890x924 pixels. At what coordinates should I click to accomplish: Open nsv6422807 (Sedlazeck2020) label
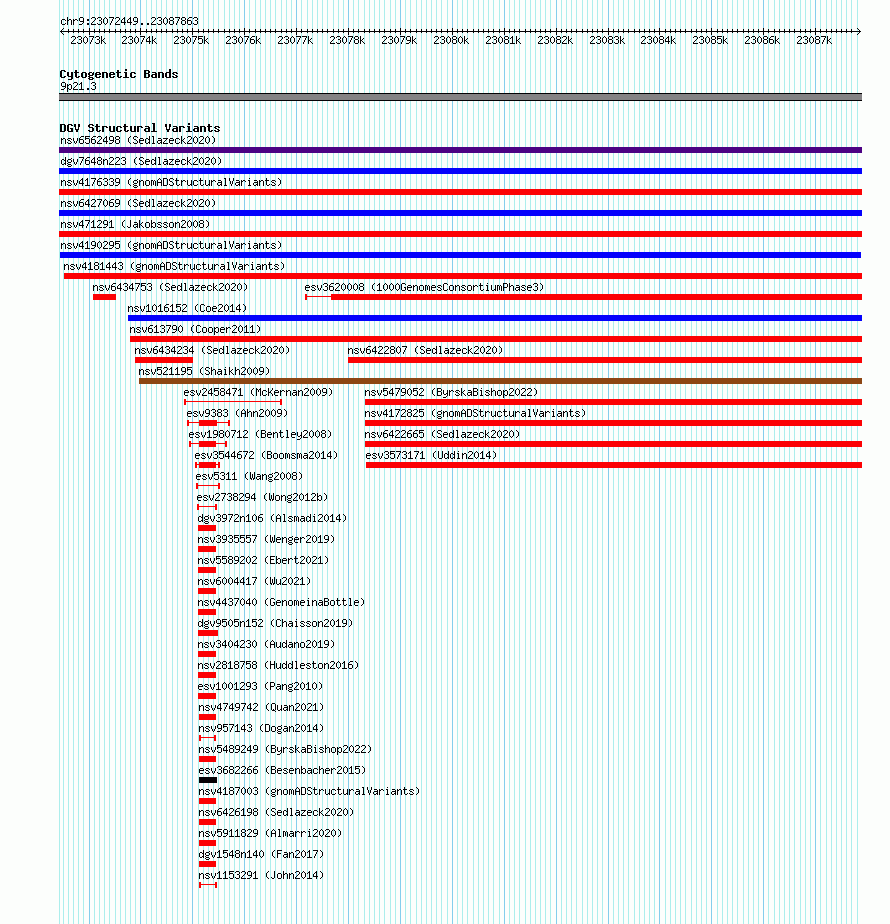pos(425,351)
